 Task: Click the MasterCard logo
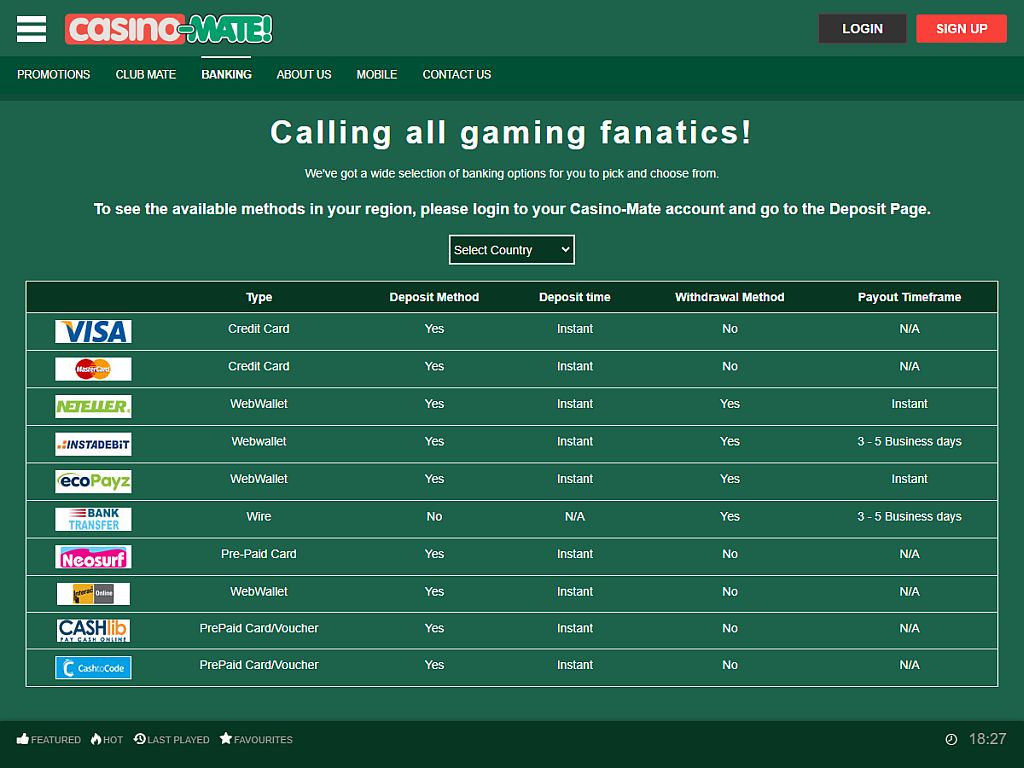point(93,368)
